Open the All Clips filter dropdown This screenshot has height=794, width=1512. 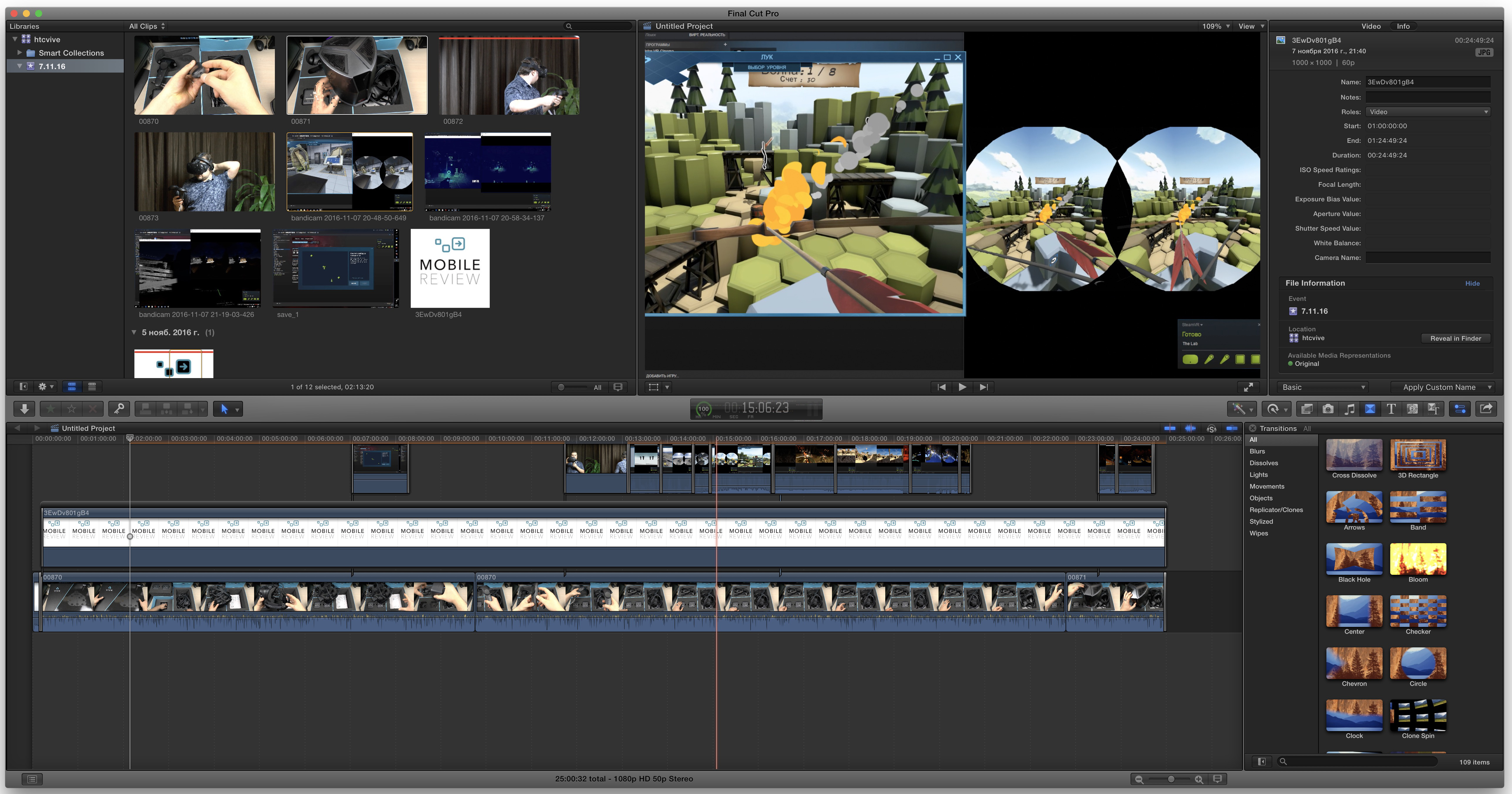pos(147,26)
